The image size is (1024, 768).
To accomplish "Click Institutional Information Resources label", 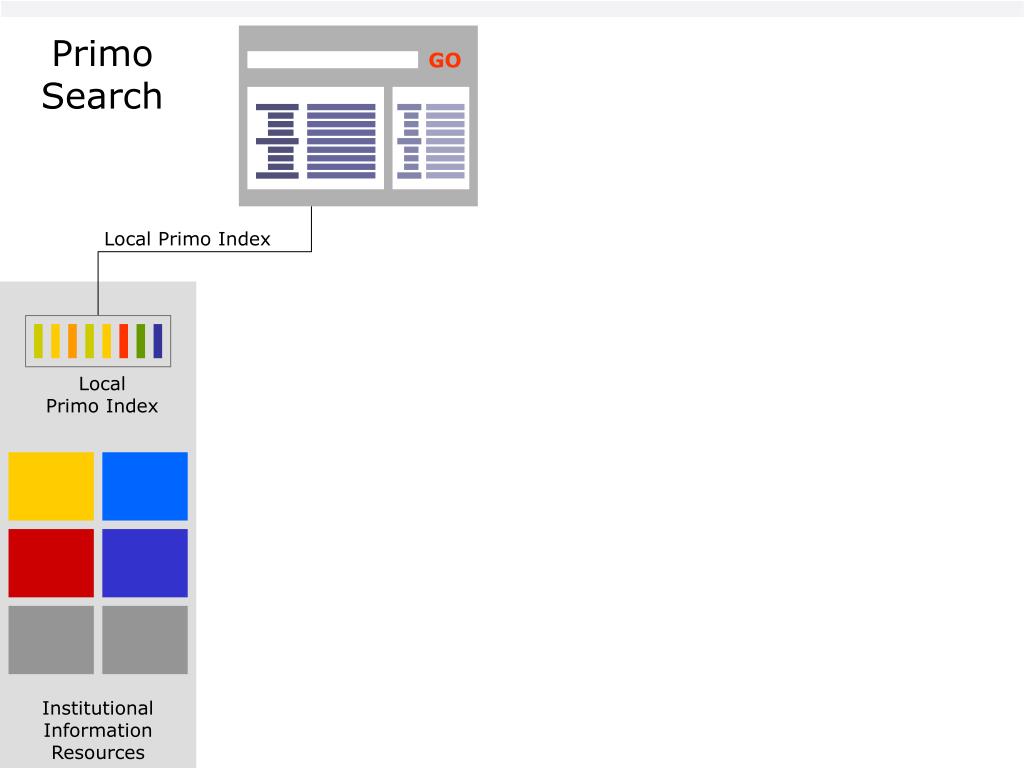I will point(98,730).
